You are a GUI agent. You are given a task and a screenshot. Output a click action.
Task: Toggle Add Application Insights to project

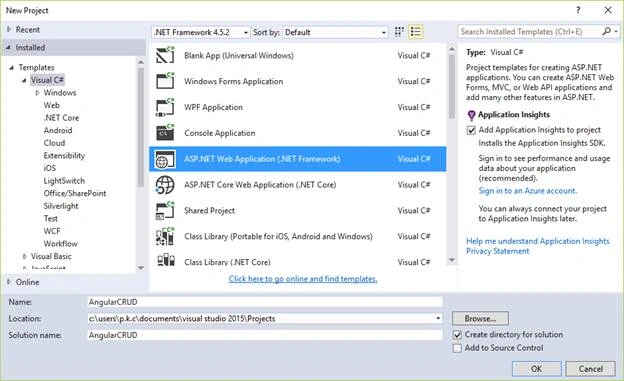(x=471, y=130)
